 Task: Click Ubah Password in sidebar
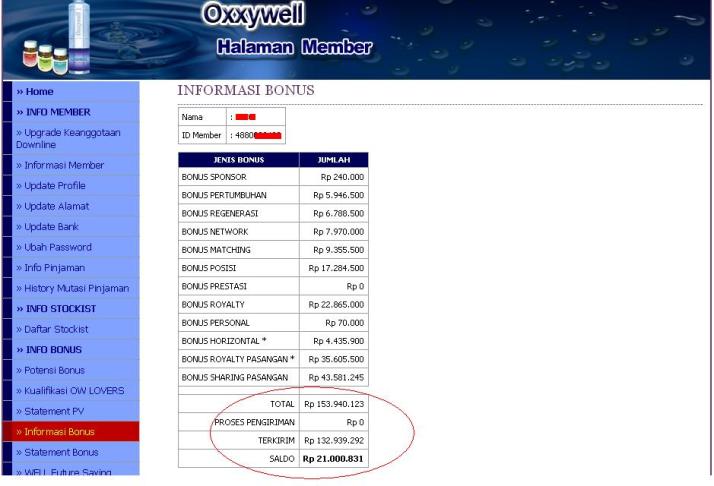(x=54, y=247)
